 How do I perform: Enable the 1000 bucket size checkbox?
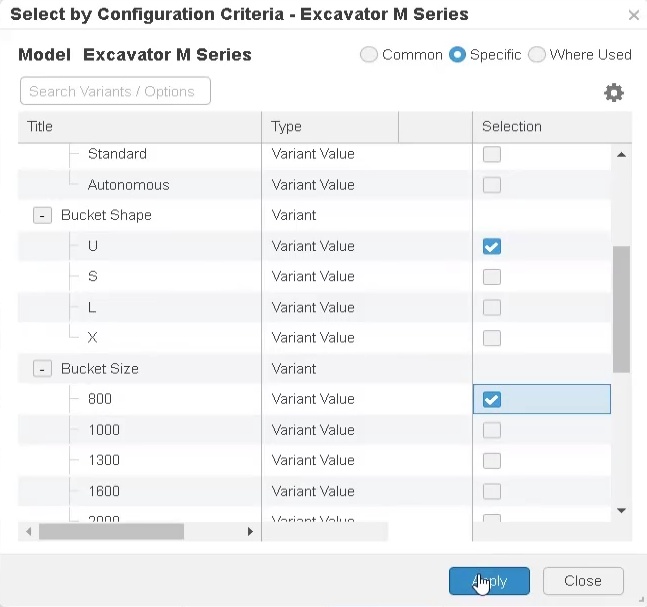coord(491,430)
